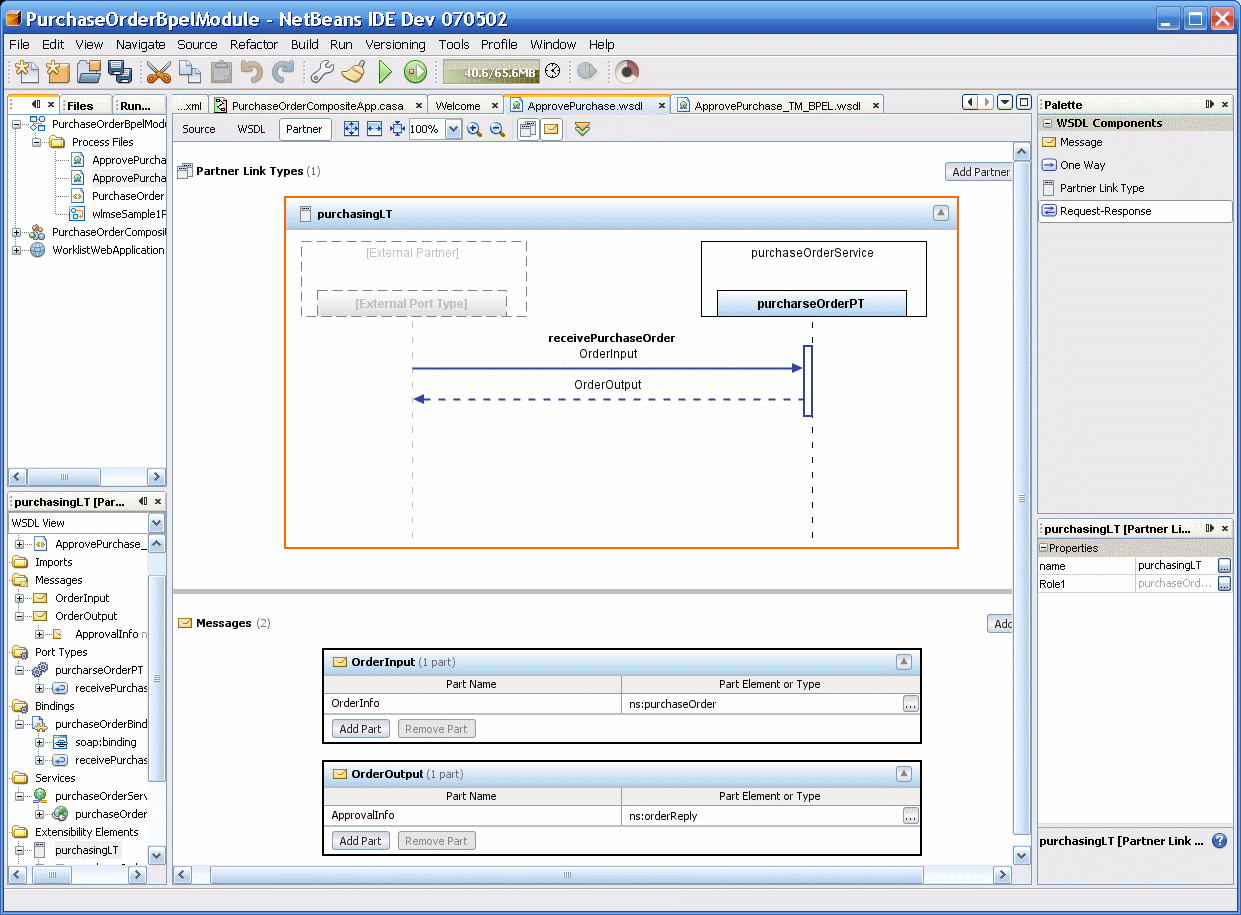Click the validate icon with green chevrons
1241x915 pixels.
(x=583, y=129)
